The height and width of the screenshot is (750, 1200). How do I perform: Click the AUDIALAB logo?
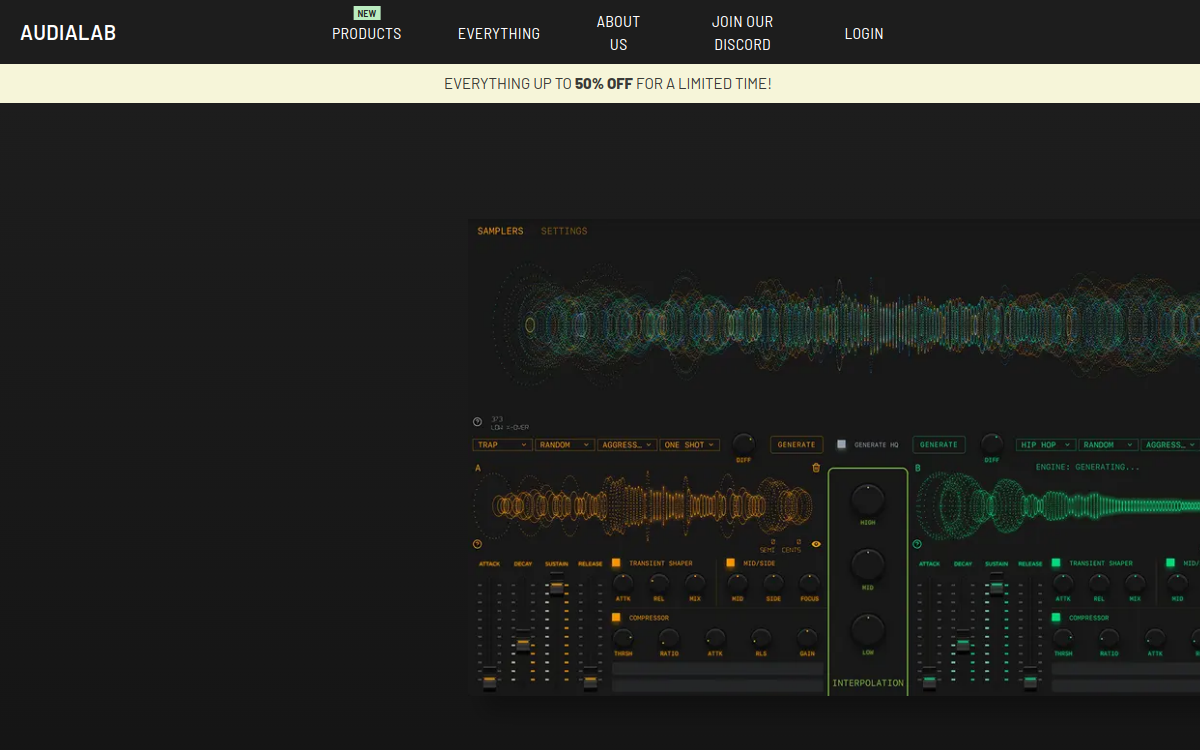68,32
